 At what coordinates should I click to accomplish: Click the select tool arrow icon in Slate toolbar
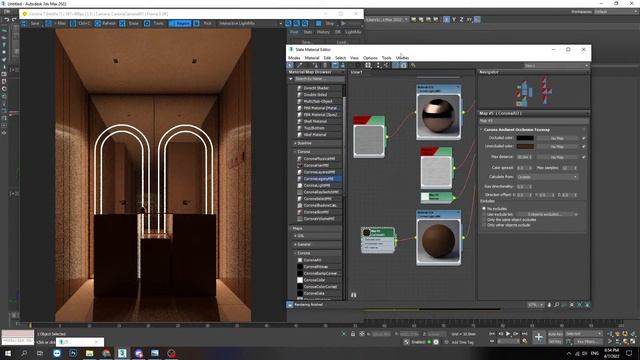[290, 65]
